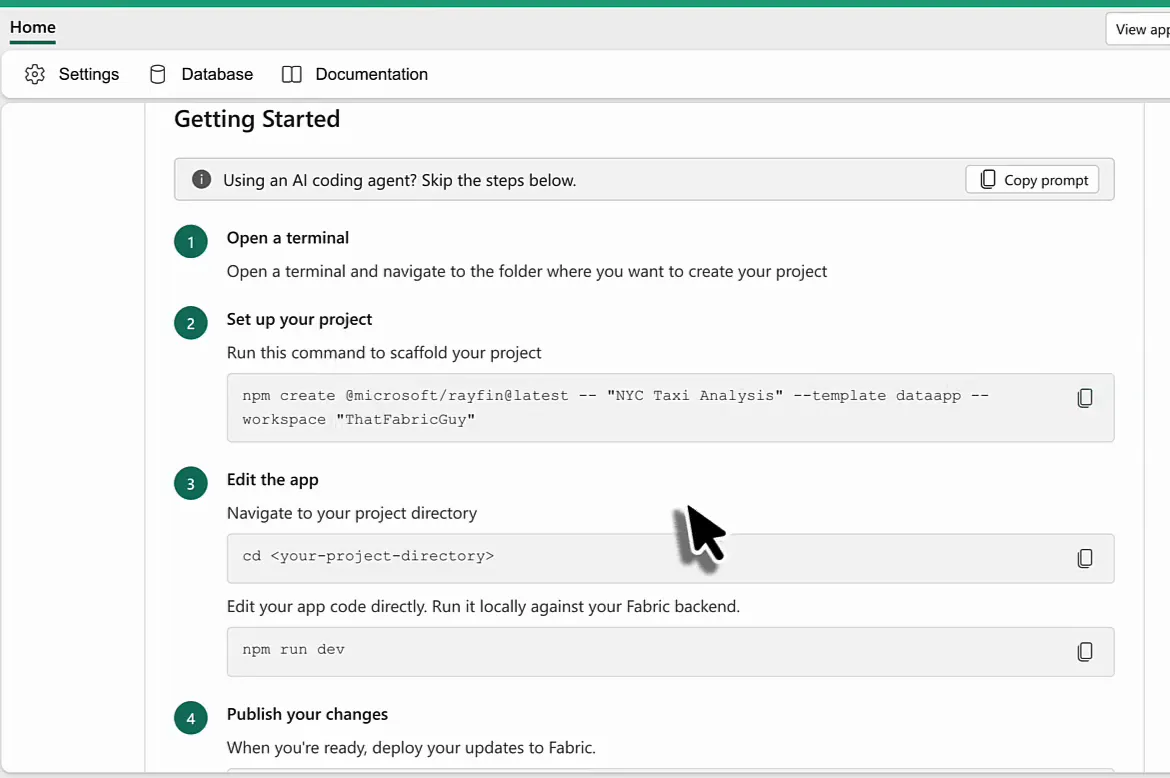Open Database in the toolbar
1170x778 pixels.
[201, 74]
